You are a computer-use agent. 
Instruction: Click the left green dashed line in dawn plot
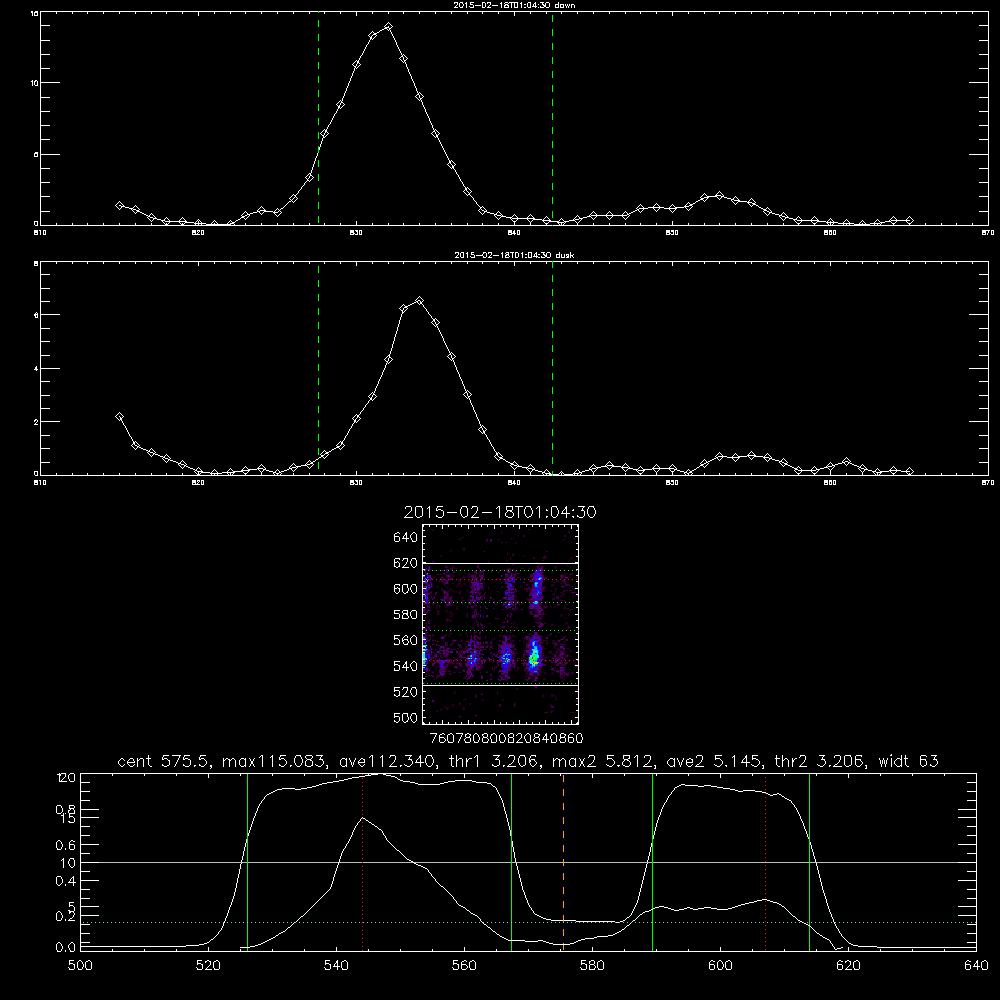pyautogui.click(x=318, y=118)
